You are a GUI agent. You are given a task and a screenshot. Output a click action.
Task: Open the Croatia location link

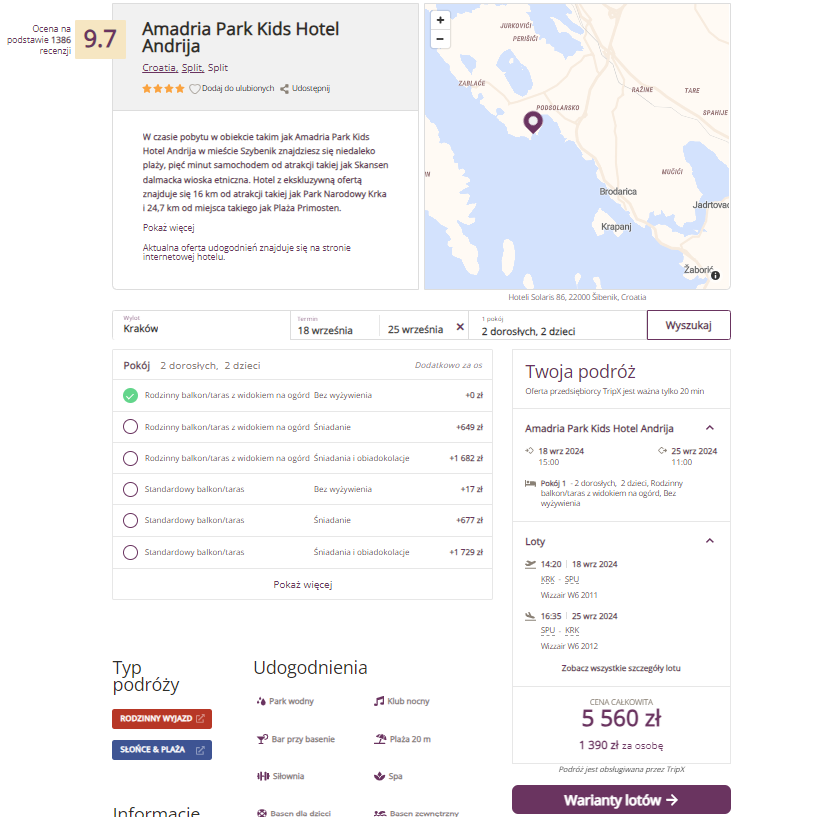tap(160, 68)
